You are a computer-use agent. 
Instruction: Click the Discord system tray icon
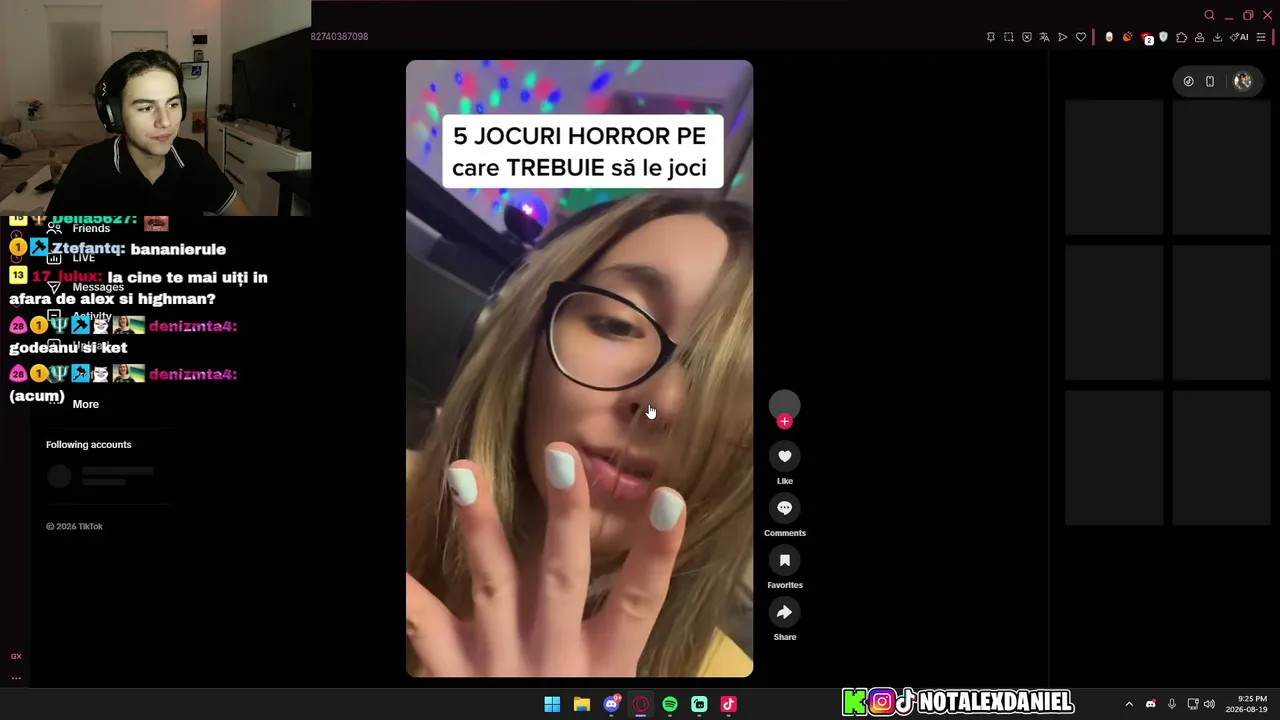(x=1150, y=704)
